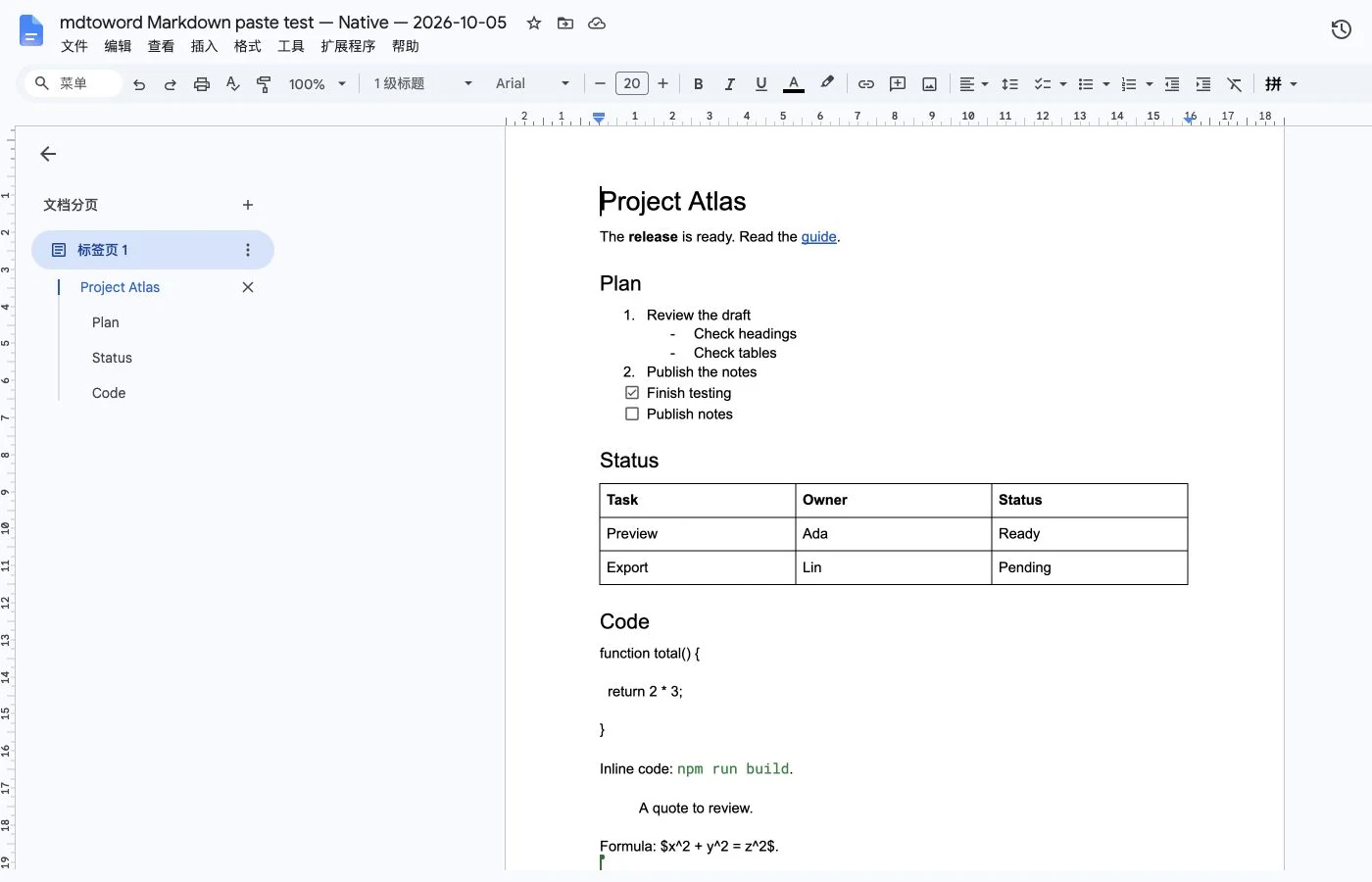Open the zoom 100% dropdown
Image resolution: width=1372 pixels, height=882 pixels.
(318, 84)
